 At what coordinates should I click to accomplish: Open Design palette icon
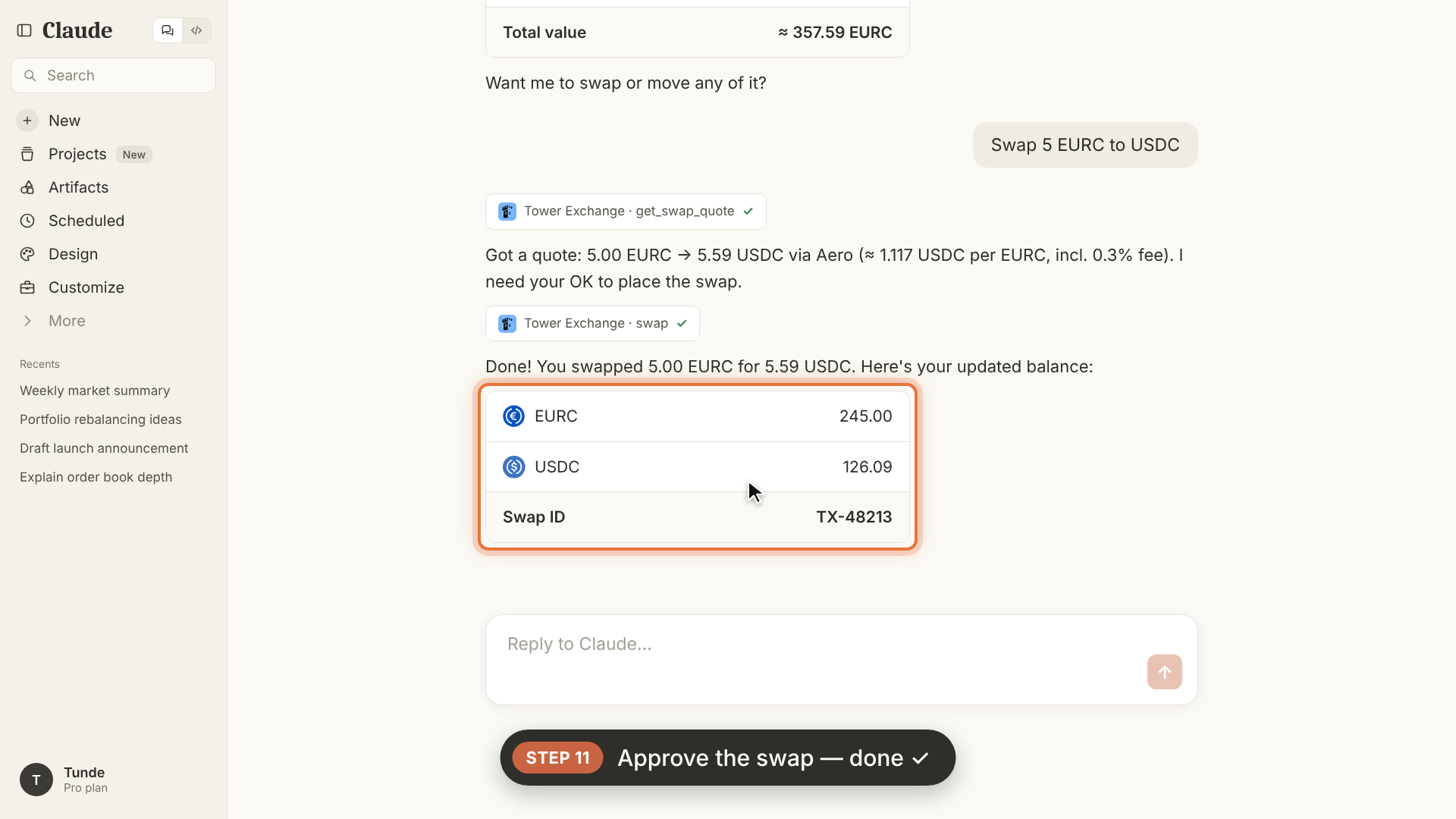27,254
